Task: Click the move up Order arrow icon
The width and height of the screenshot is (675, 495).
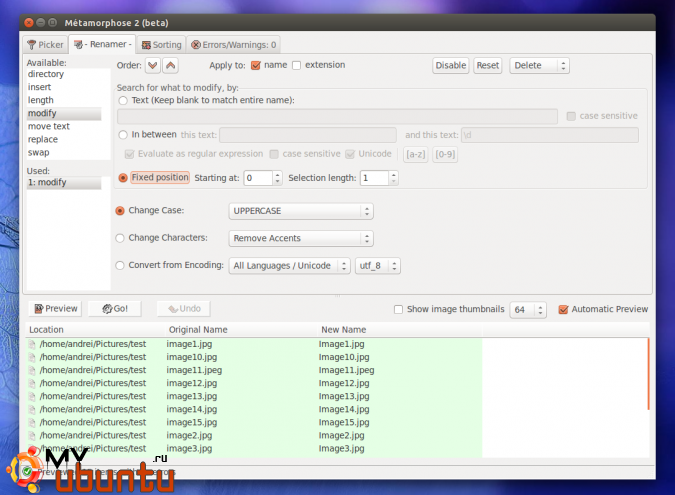Action: tap(170, 65)
